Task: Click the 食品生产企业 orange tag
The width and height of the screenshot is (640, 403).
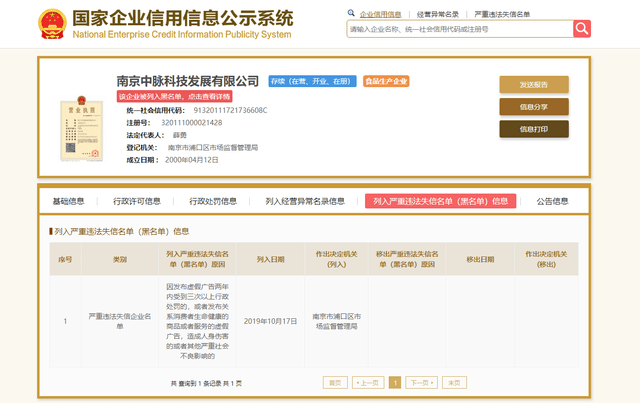Action: (386, 81)
